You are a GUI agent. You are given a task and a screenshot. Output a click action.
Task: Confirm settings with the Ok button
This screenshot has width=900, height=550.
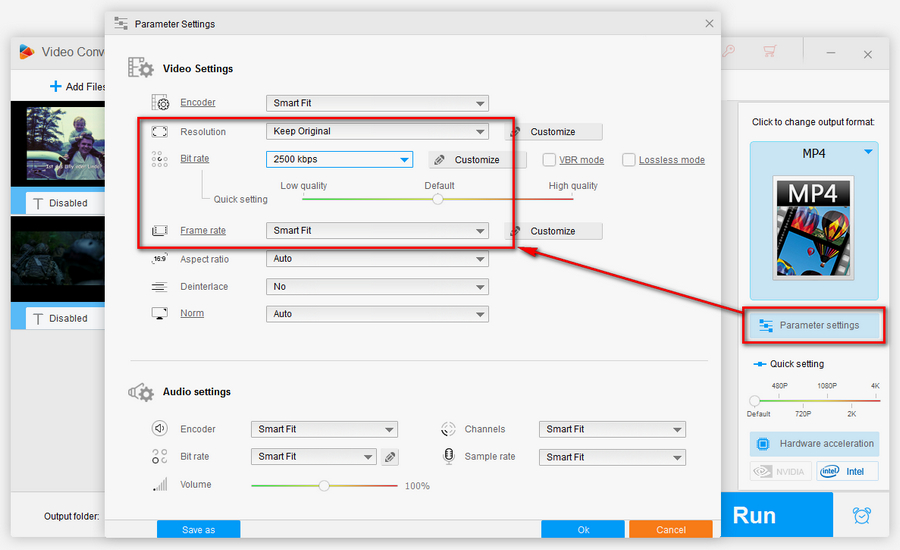tap(583, 529)
